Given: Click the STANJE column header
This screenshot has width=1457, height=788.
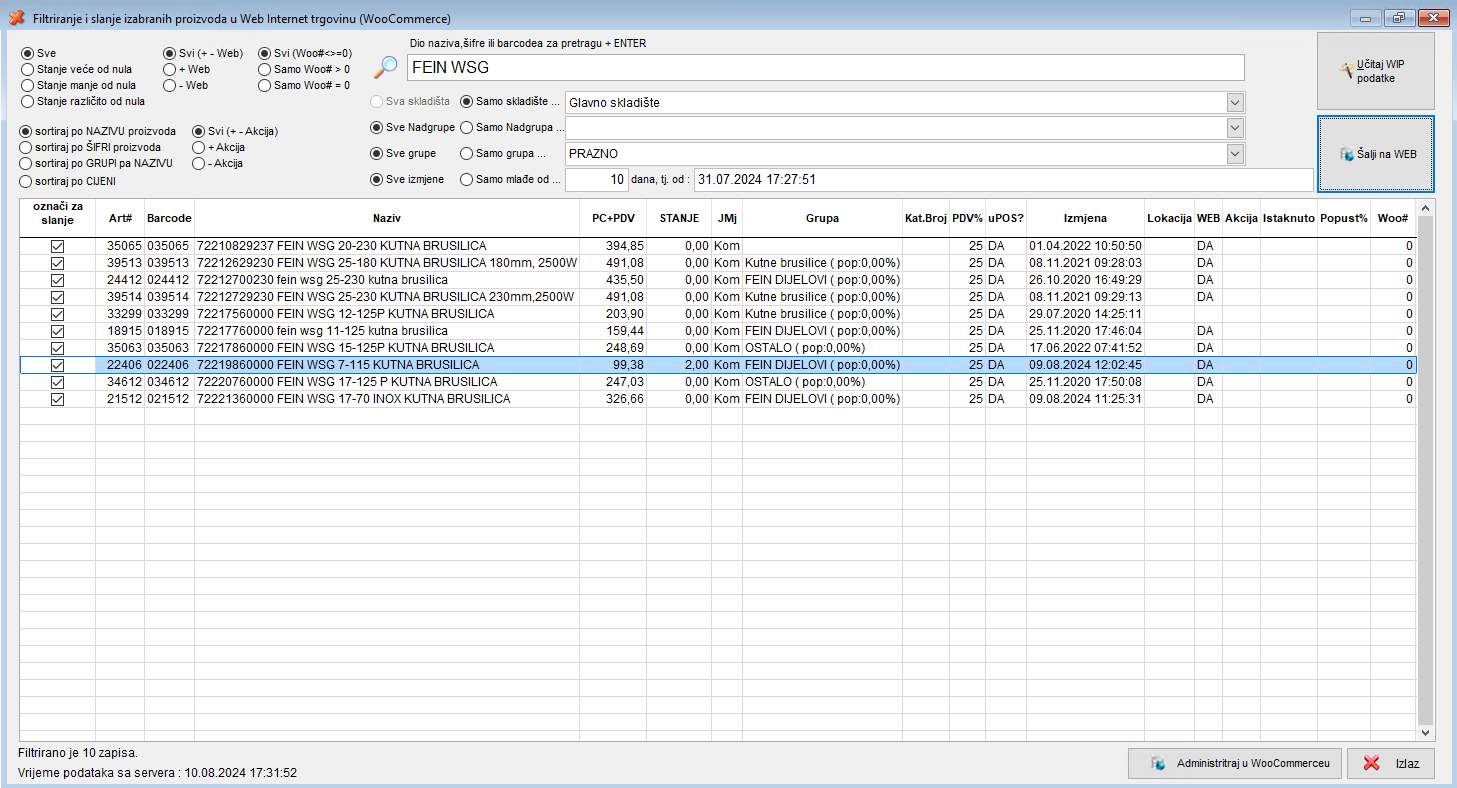Looking at the screenshot, I should point(678,218).
